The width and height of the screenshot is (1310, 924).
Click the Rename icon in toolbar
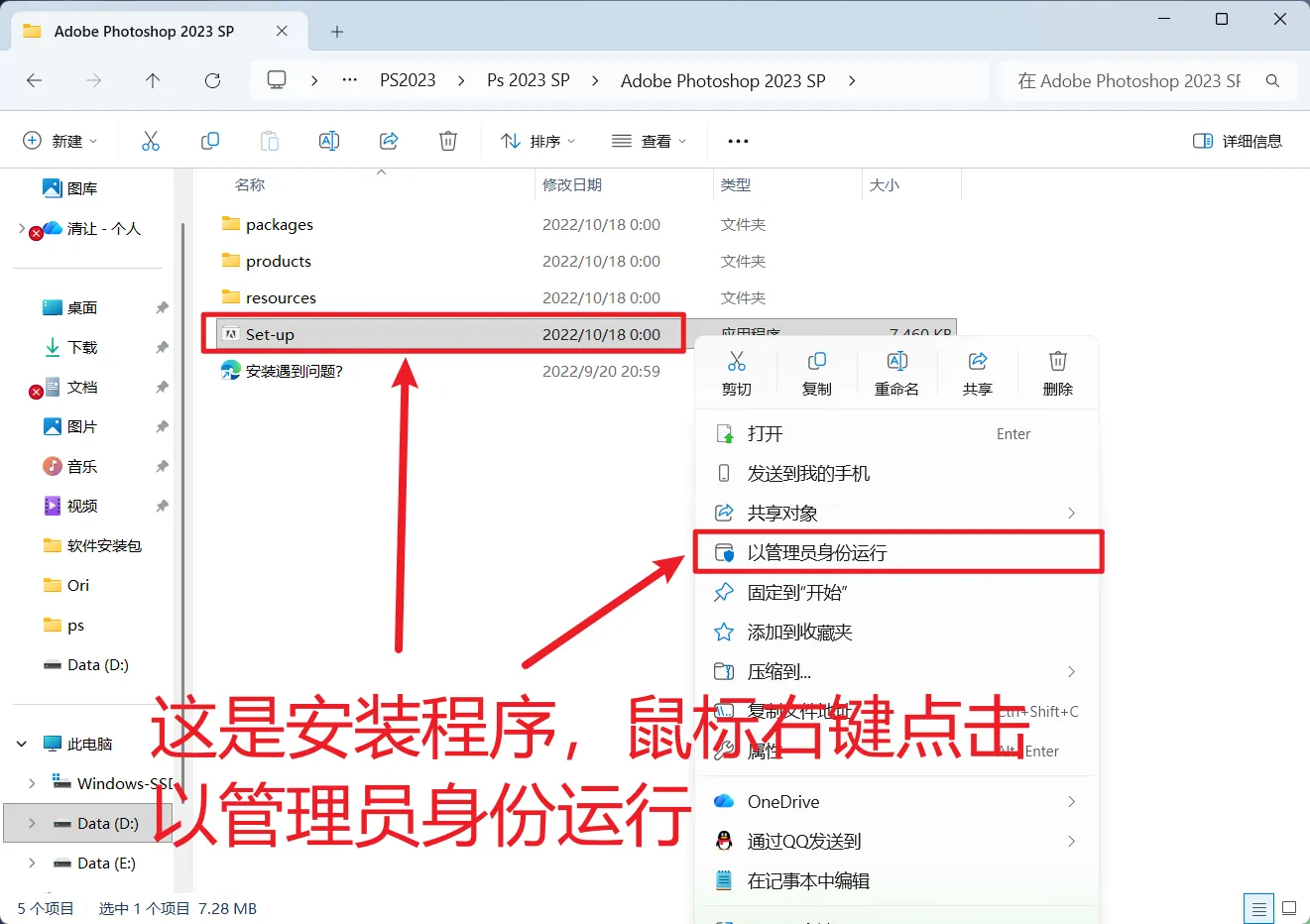point(329,141)
